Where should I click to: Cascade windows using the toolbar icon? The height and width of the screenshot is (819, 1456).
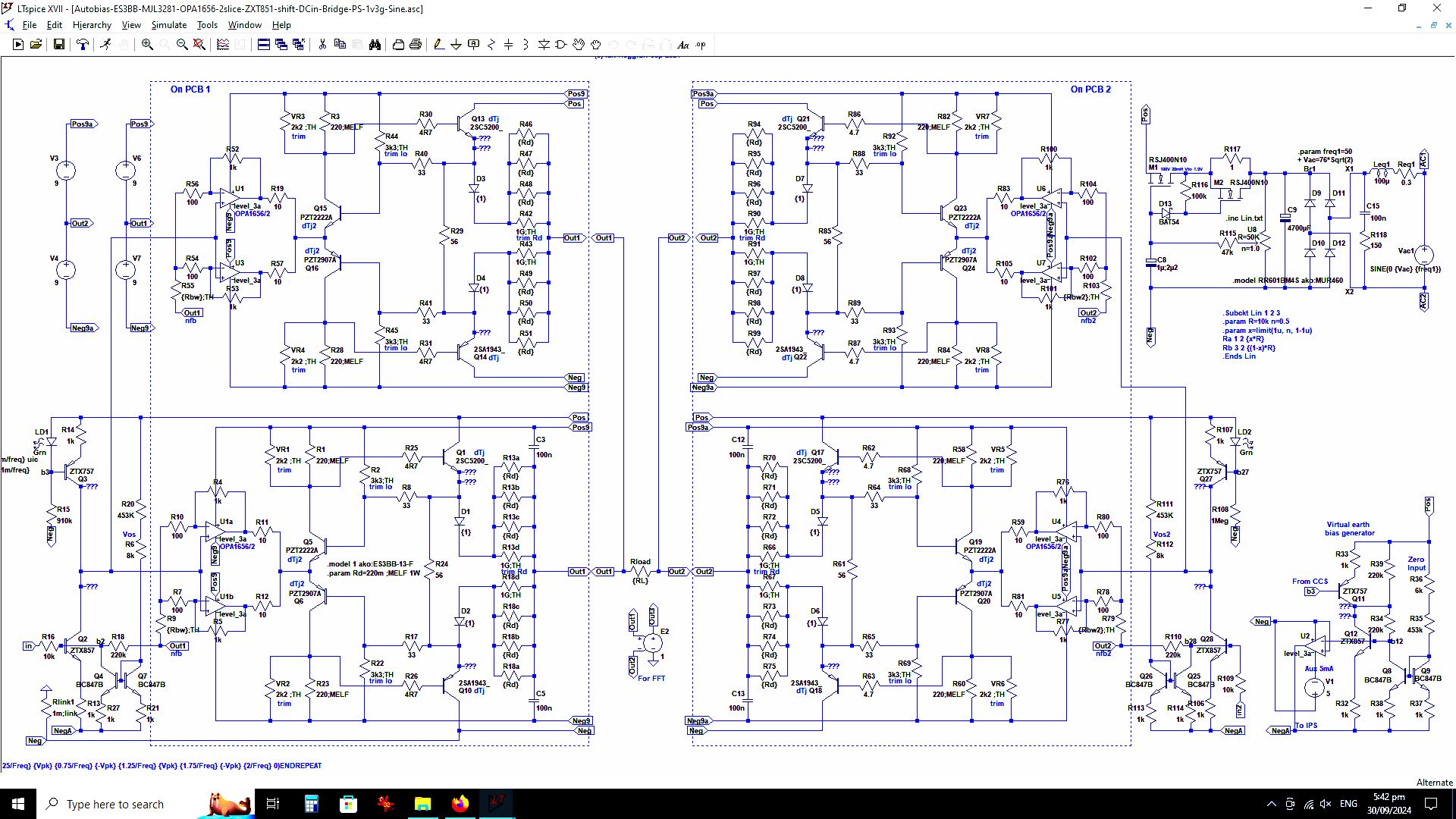[281, 45]
